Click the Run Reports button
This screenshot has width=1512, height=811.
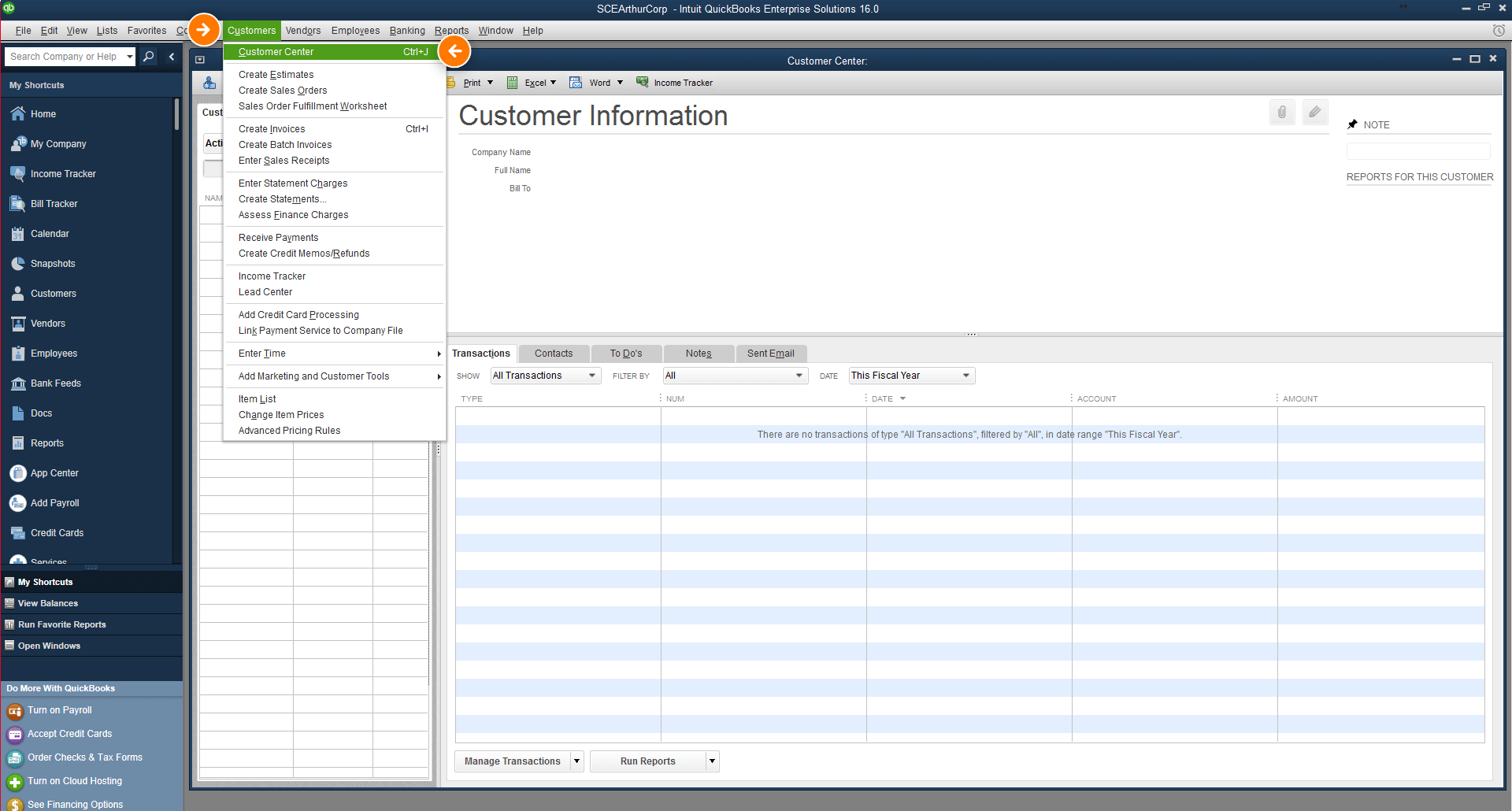pos(648,761)
